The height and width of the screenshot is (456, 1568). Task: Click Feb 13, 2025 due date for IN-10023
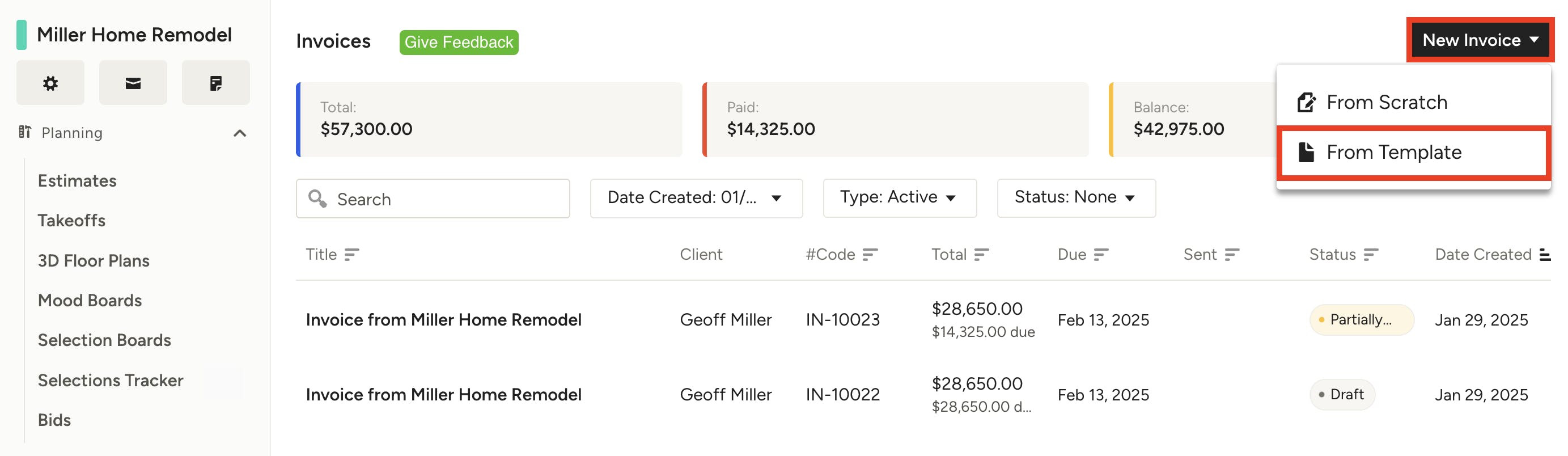click(x=1103, y=320)
